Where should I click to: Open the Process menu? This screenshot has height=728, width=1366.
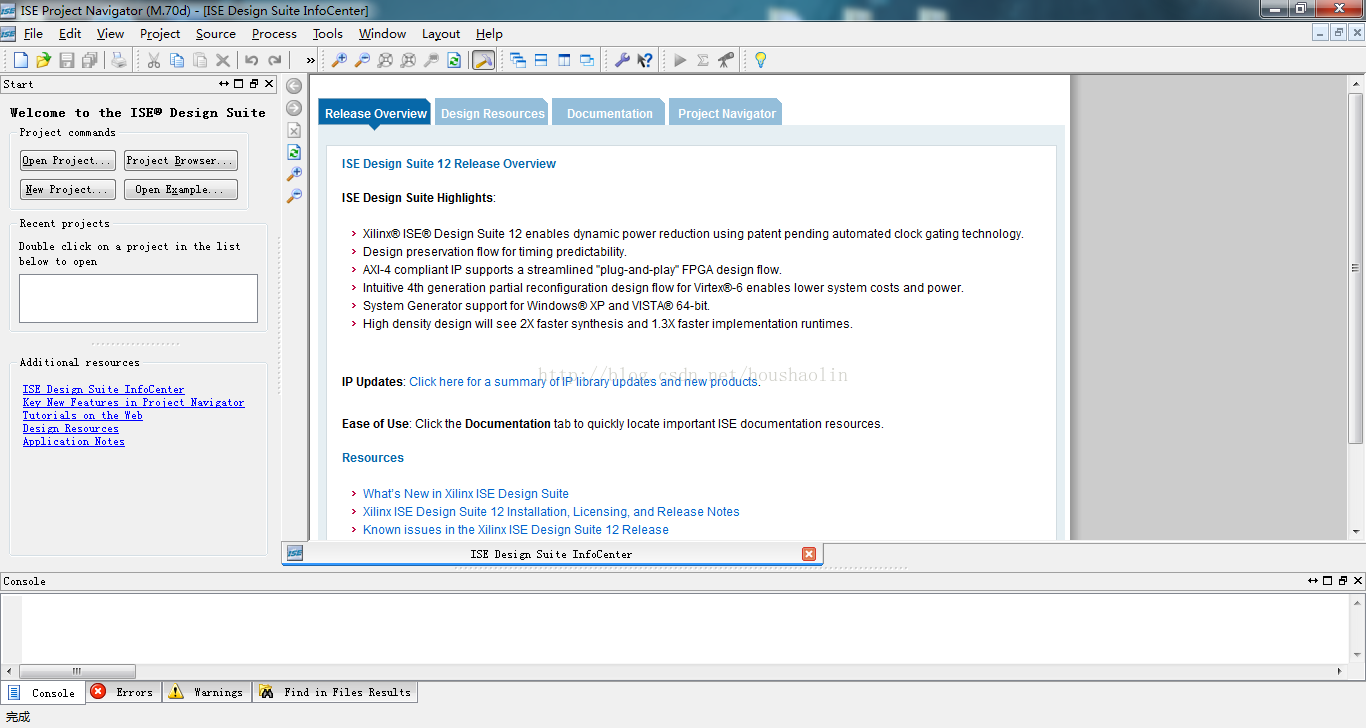274,34
